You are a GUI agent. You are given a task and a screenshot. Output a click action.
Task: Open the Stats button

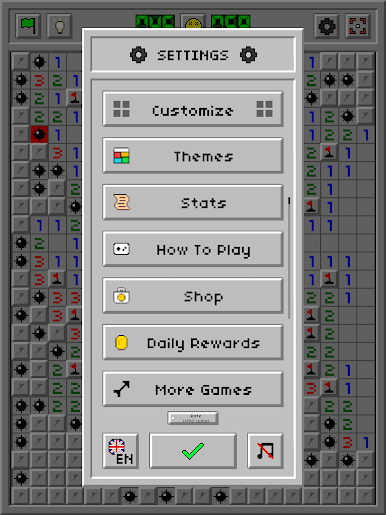coord(193,203)
